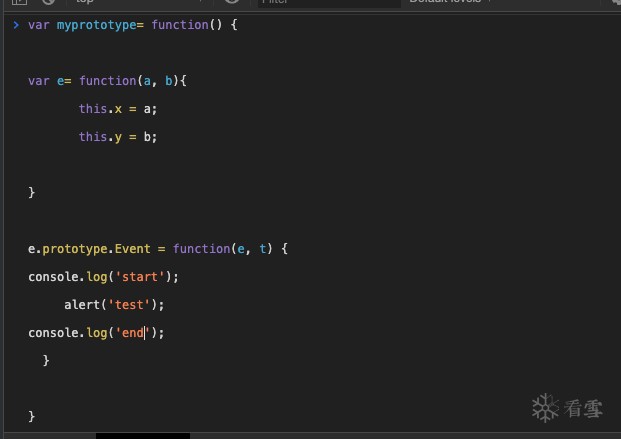This screenshot has width=621, height=439.
Task: Click the 'this.y = b;' line
Action: [118, 137]
